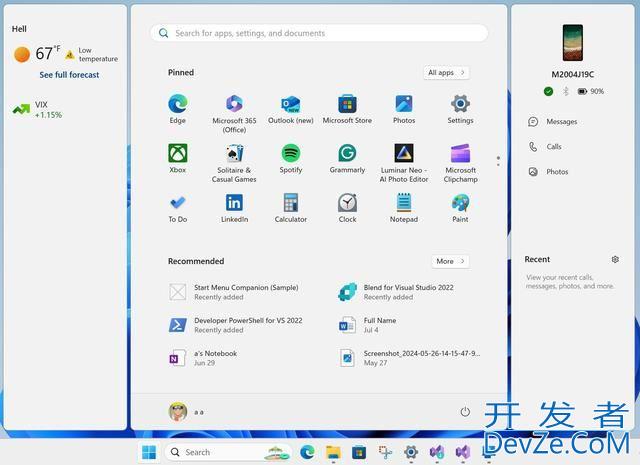Viewport: 640px width, 465px height.
Task: Open Outlook (new) from pinned apps
Action: coord(291,109)
